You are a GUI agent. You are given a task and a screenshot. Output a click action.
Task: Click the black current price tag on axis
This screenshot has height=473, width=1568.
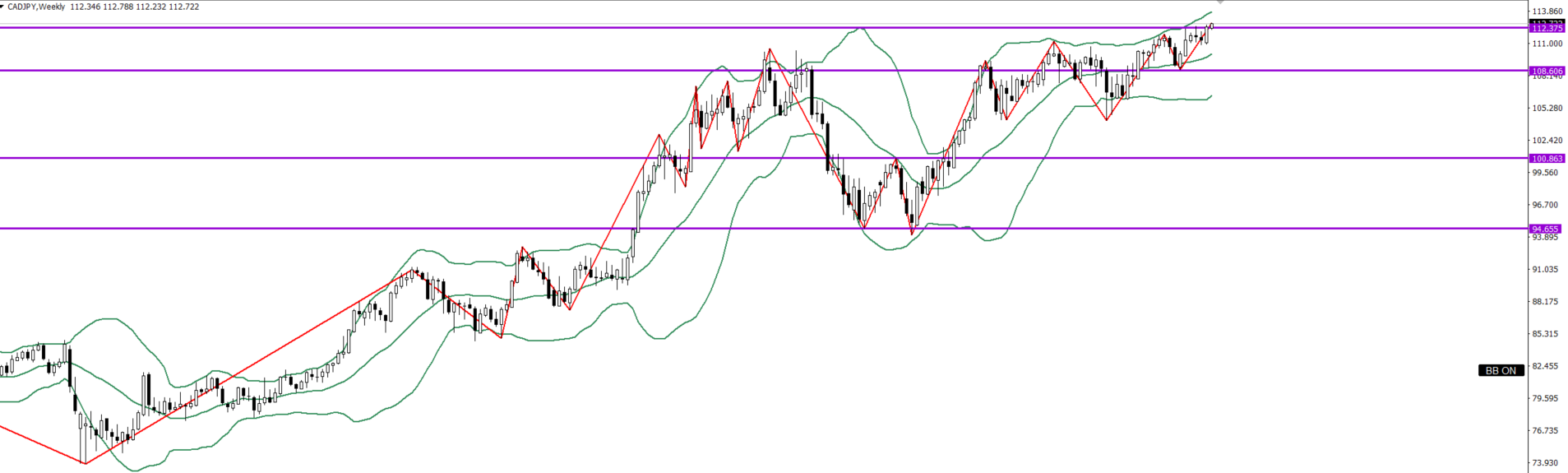click(1547, 22)
